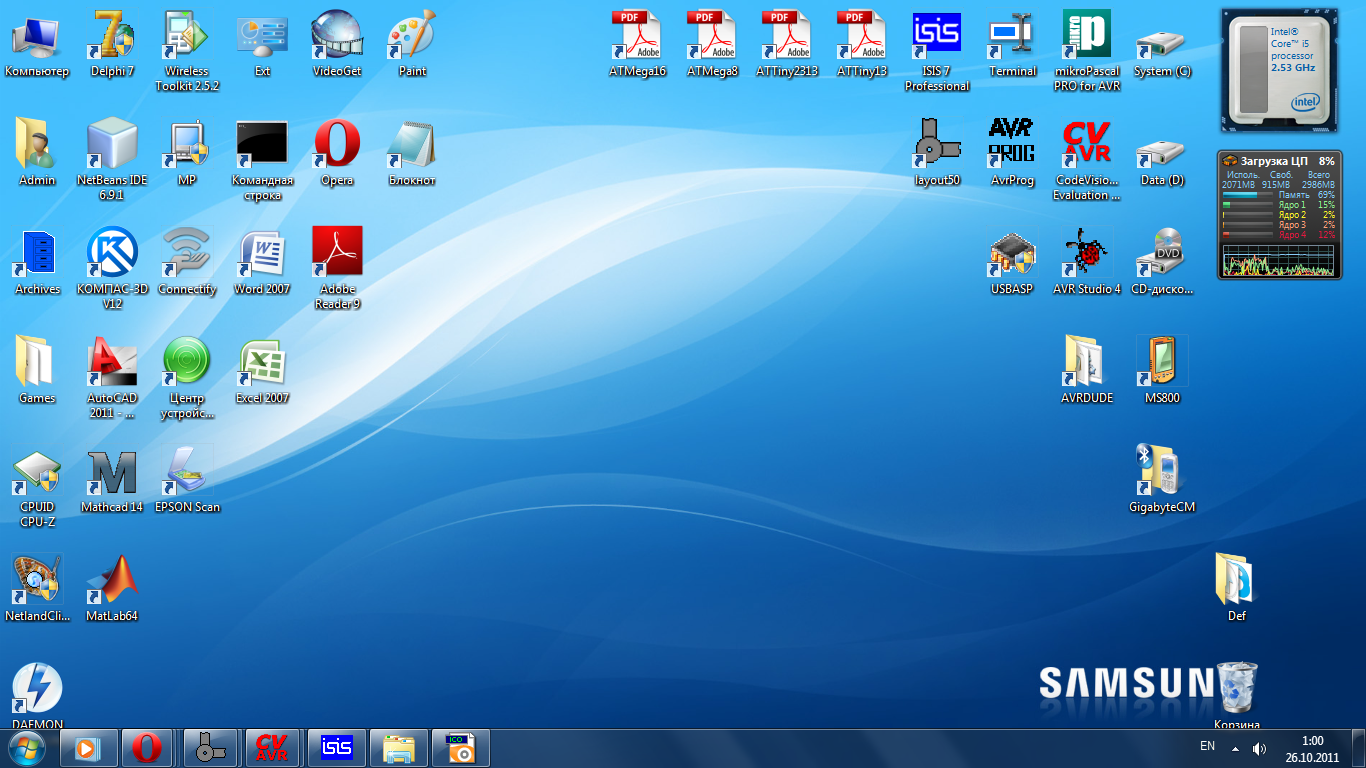Open the AVRDUDE folder shortcut

pos(1086,365)
